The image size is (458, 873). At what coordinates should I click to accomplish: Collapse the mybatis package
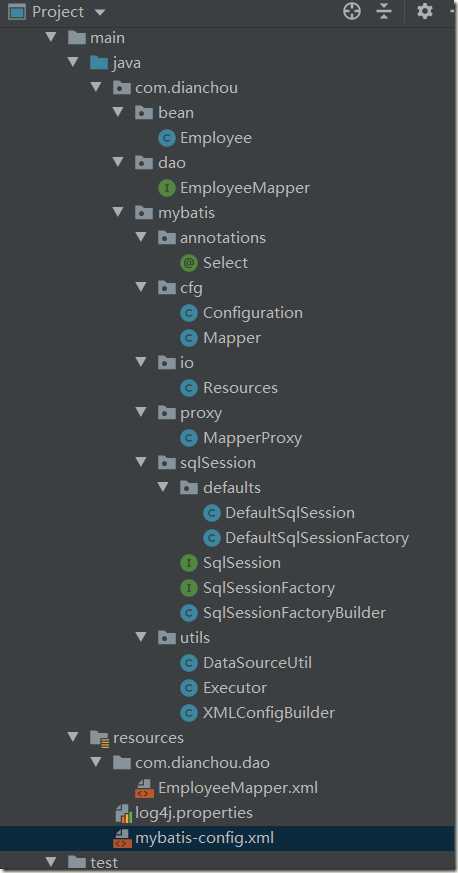point(118,212)
